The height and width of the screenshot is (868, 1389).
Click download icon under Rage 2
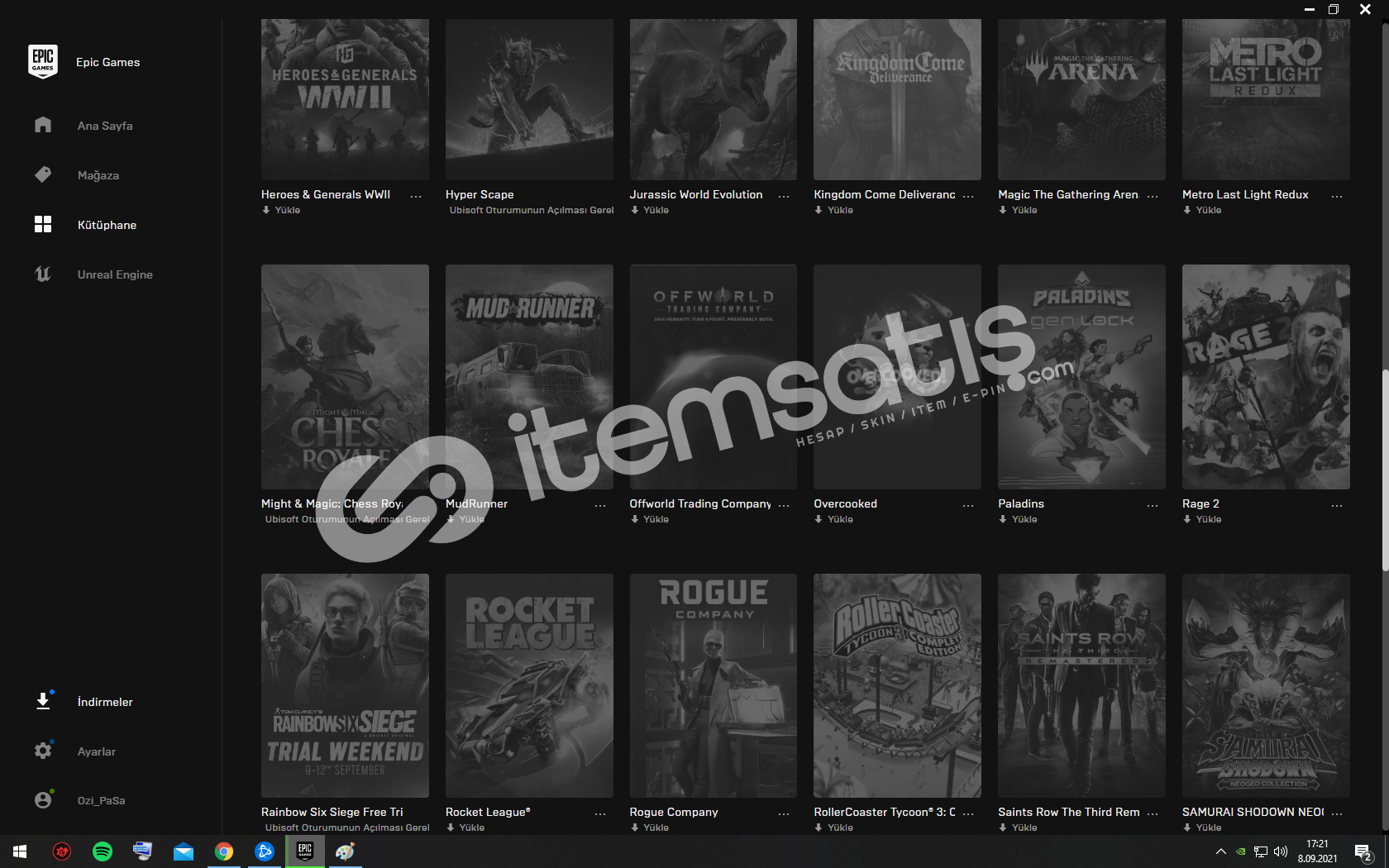click(x=1187, y=519)
